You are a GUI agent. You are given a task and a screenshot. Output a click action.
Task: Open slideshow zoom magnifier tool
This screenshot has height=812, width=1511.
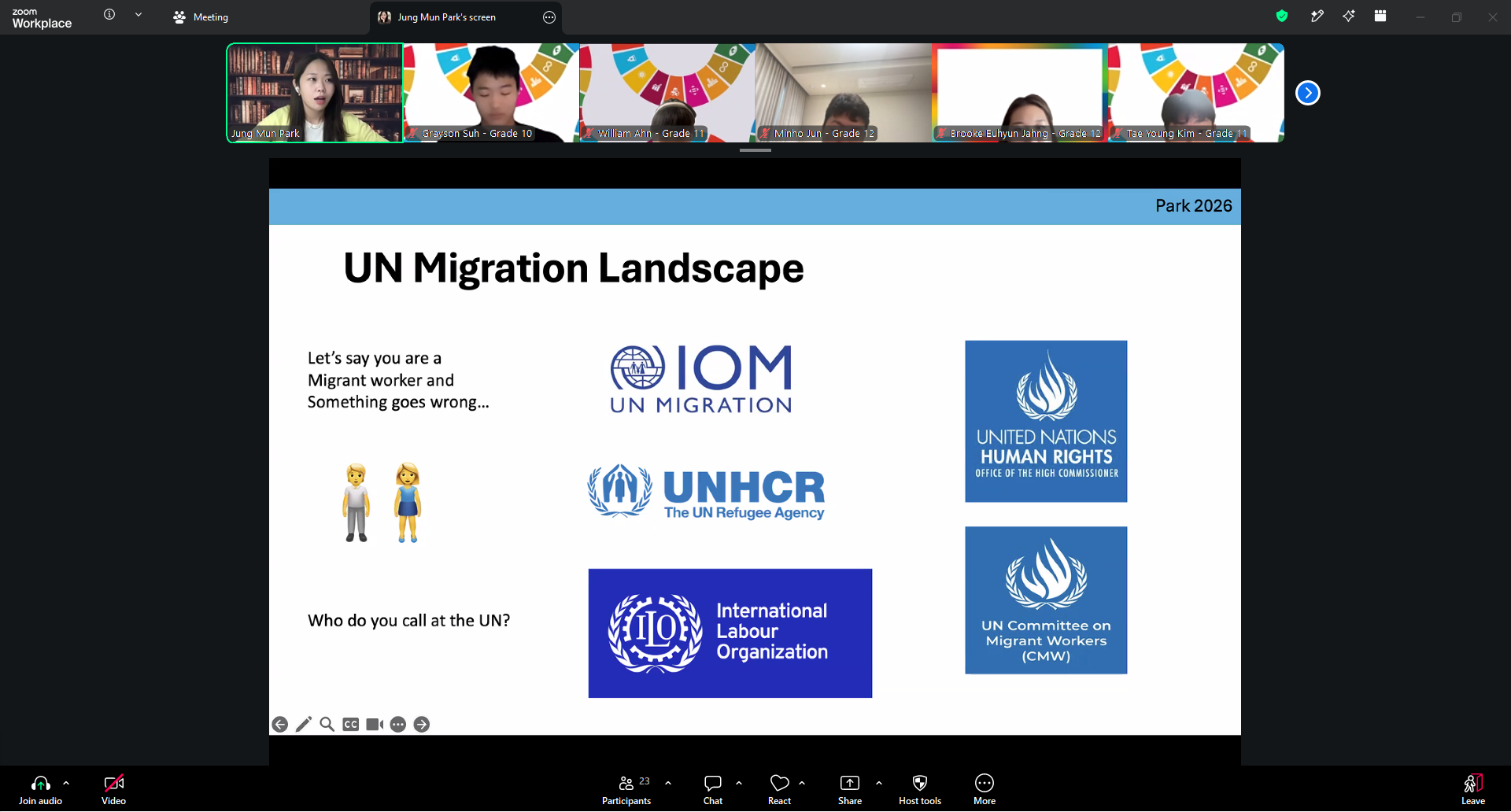(x=327, y=725)
